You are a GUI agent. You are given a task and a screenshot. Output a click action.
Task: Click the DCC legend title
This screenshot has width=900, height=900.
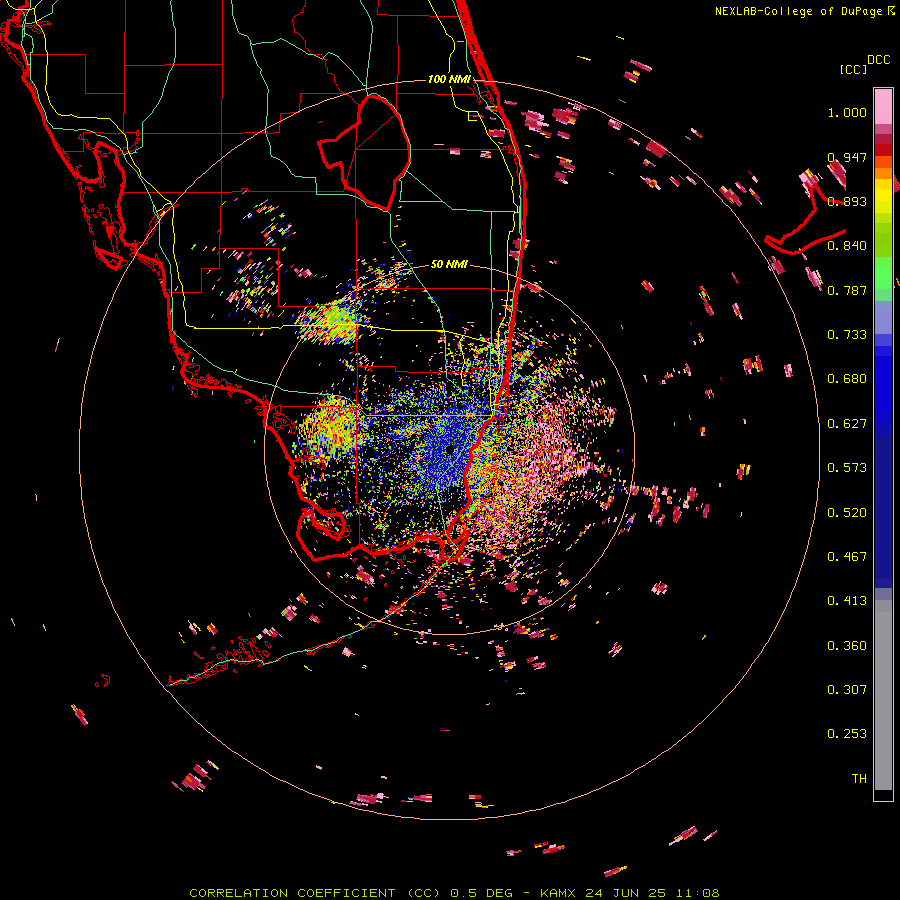coord(879,60)
